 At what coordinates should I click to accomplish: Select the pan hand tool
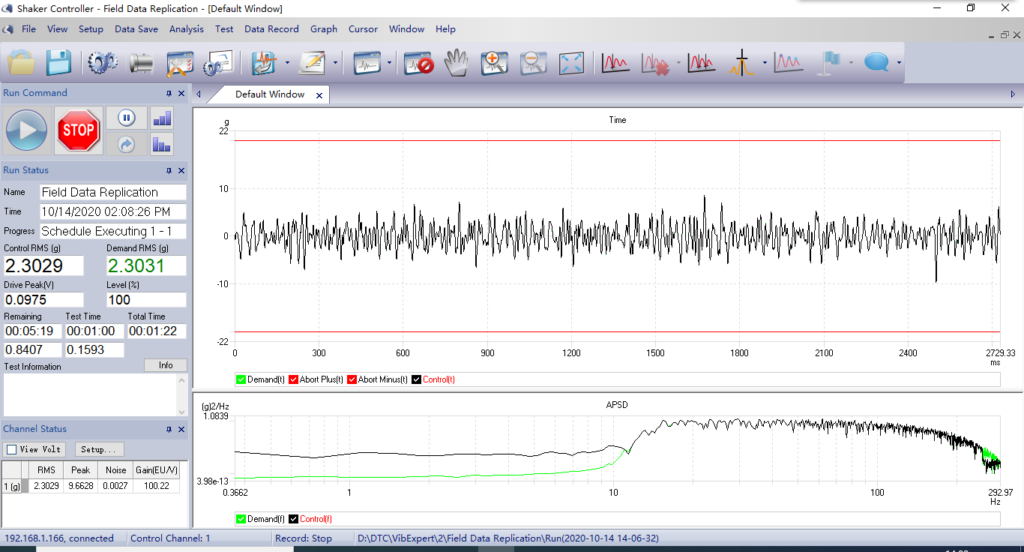(x=456, y=63)
